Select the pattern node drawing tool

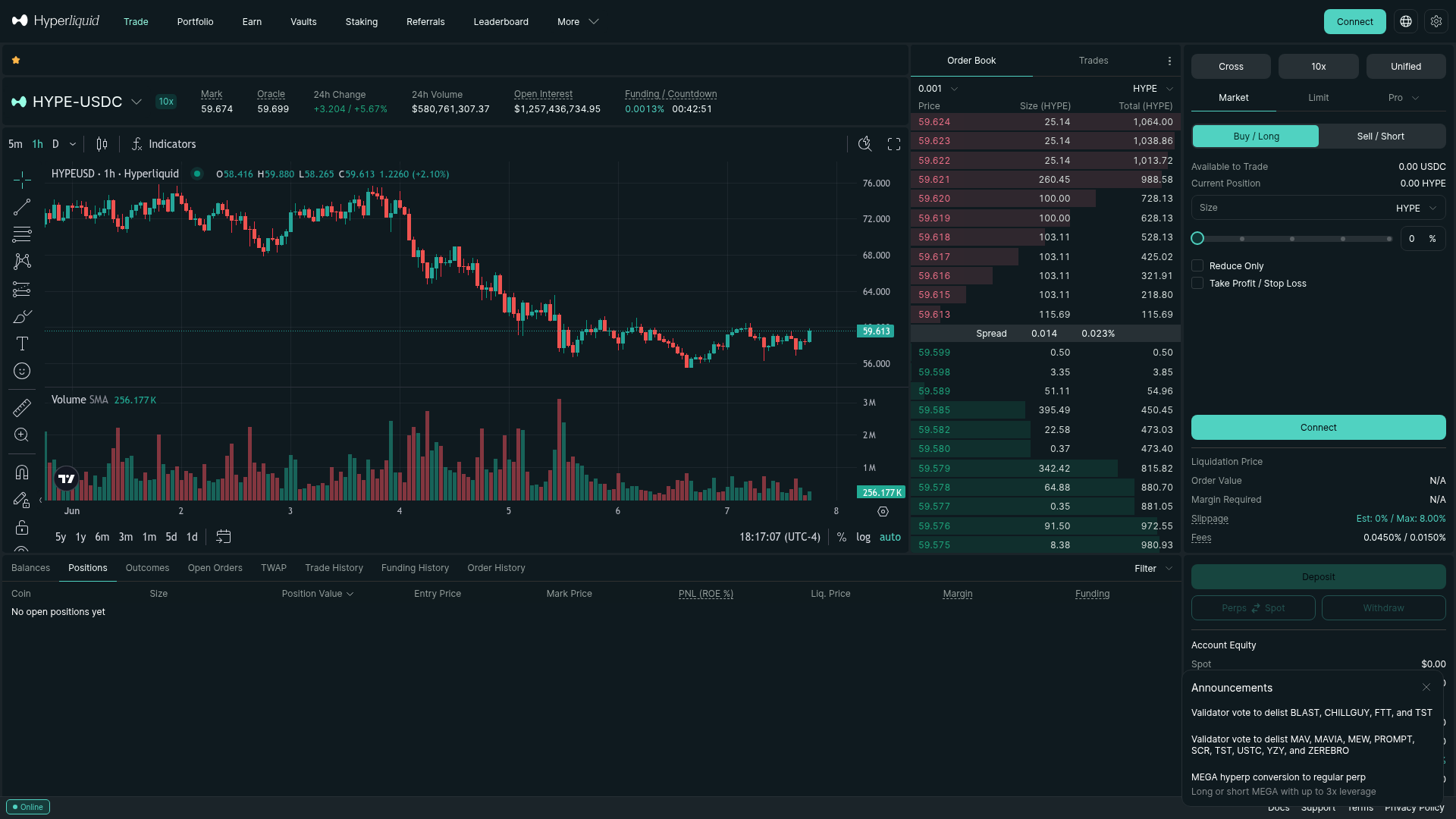pos(22,262)
